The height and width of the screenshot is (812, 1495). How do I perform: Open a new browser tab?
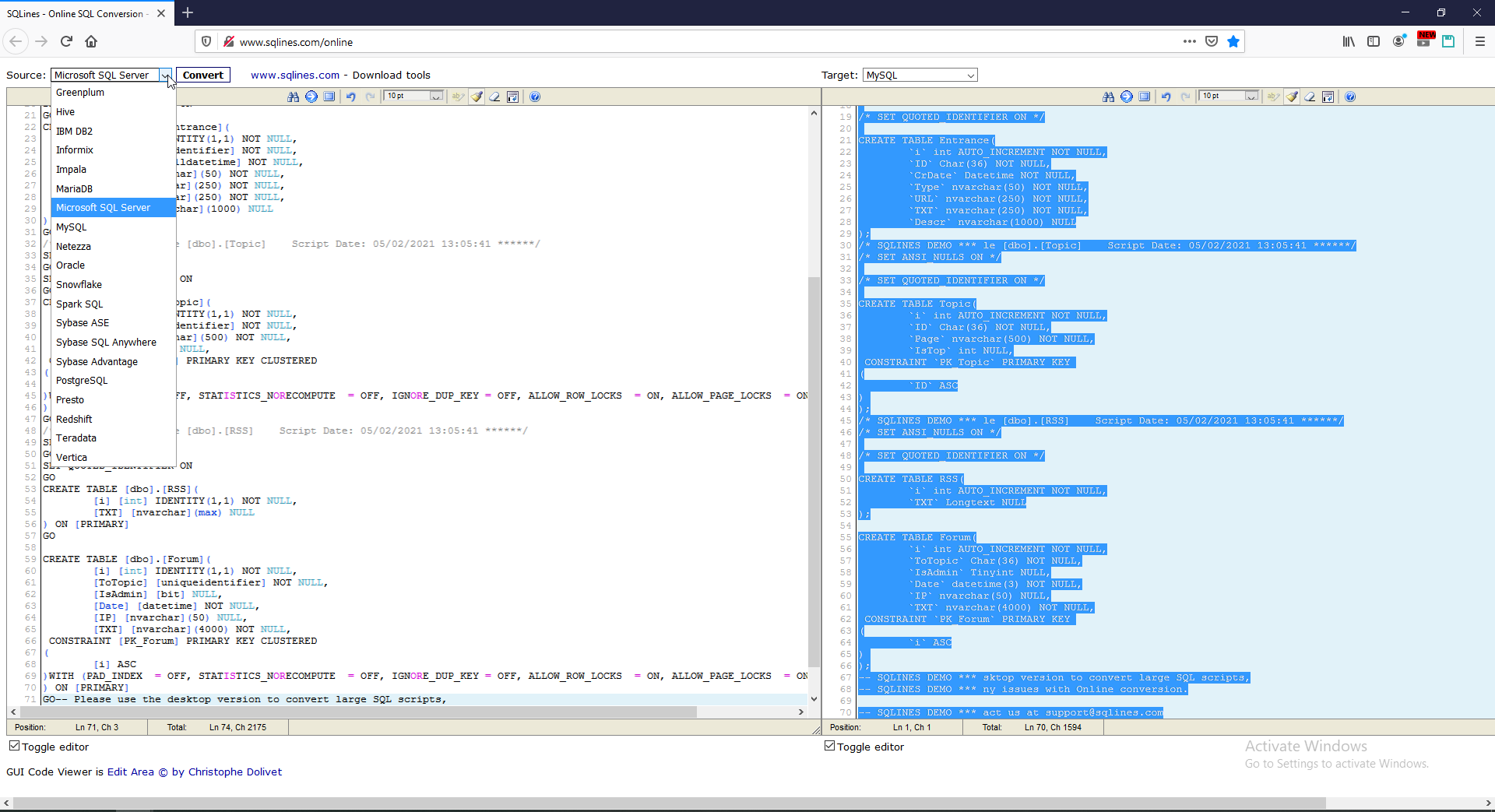click(188, 13)
